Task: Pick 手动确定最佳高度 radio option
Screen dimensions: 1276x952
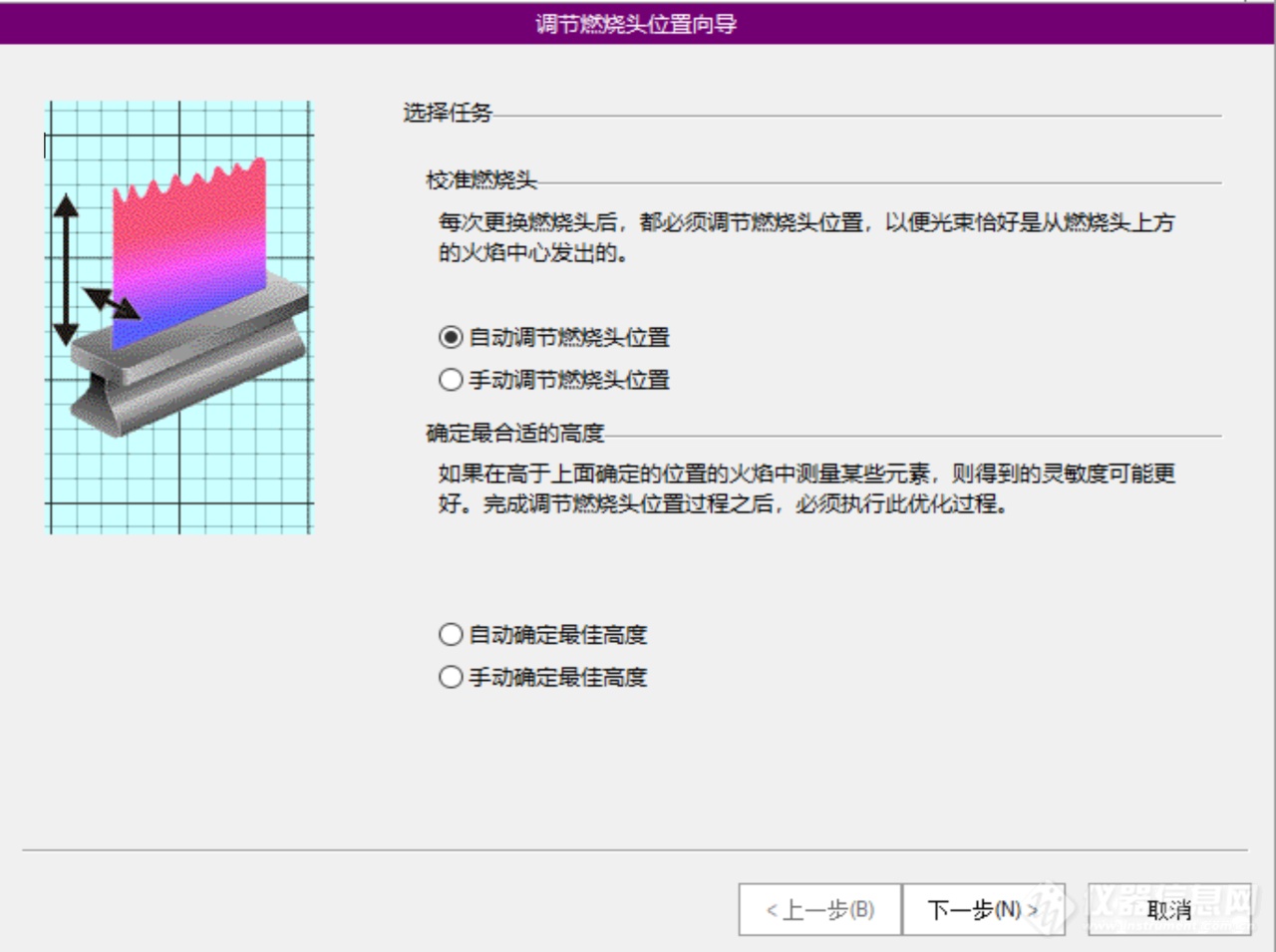Action: pos(451,678)
